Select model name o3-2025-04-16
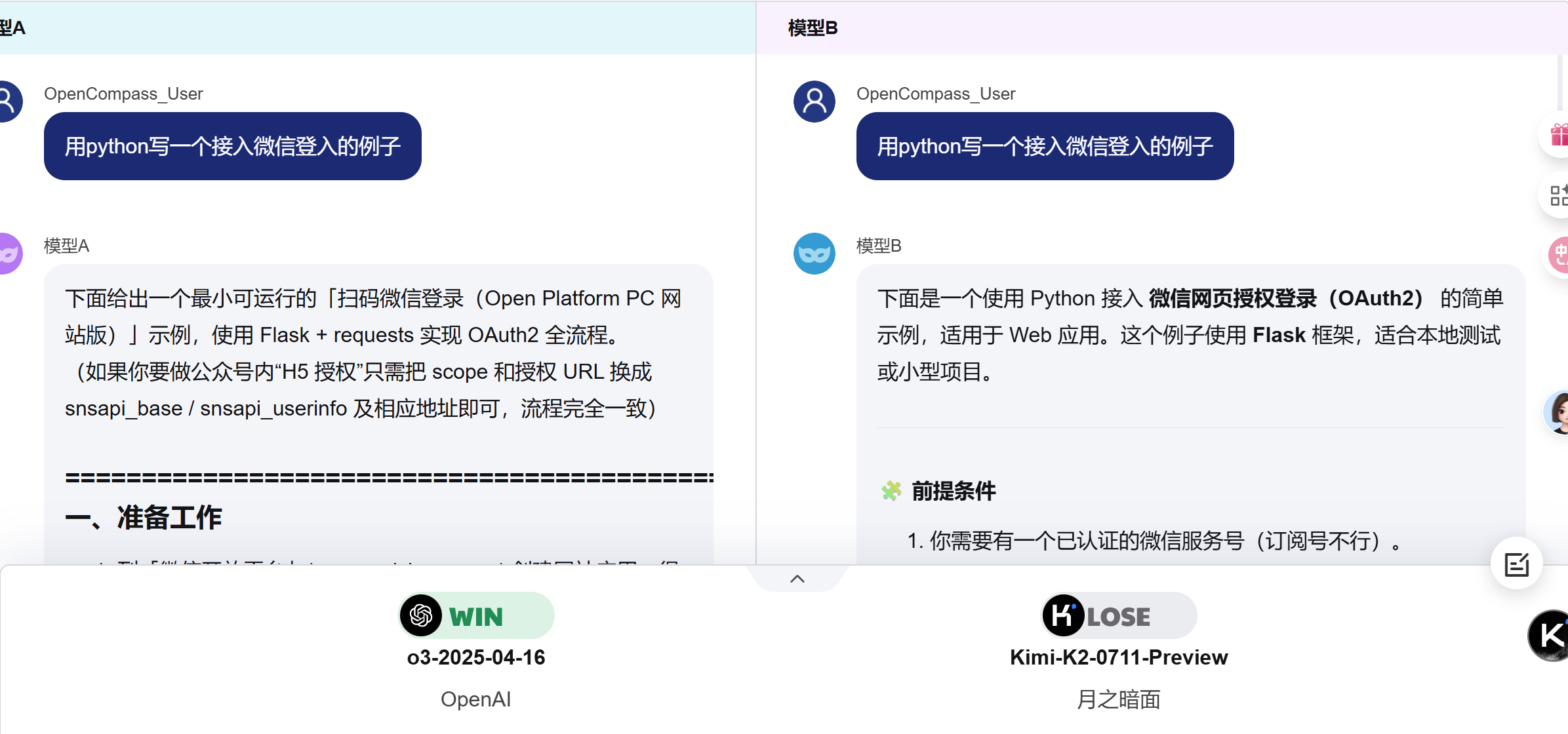This screenshot has width=1568, height=734. pyautogui.click(x=476, y=657)
